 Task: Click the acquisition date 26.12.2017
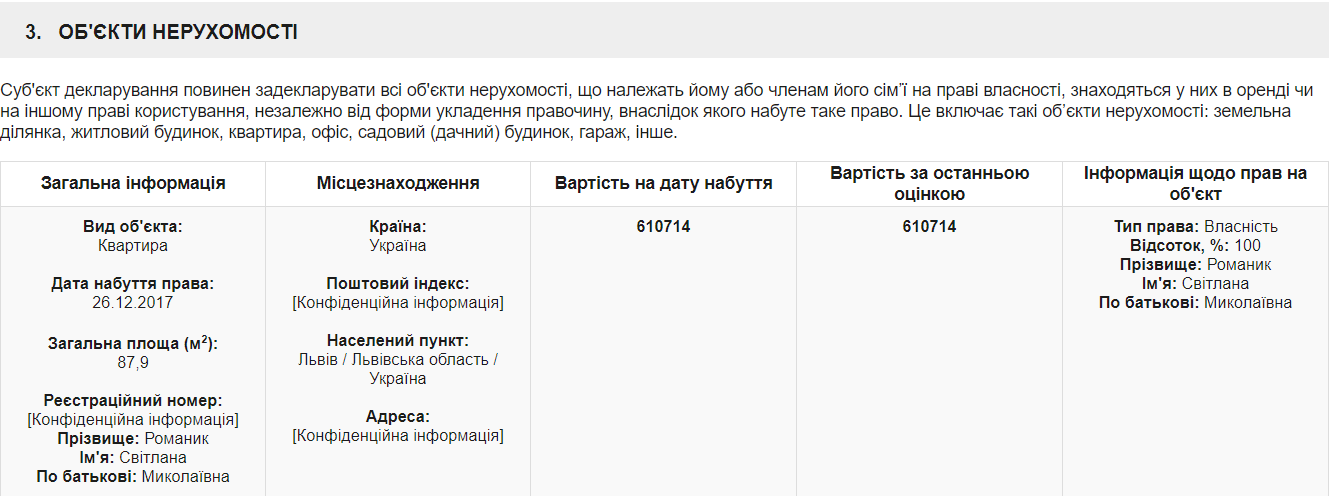pyautogui.click(x=133, y=302)
